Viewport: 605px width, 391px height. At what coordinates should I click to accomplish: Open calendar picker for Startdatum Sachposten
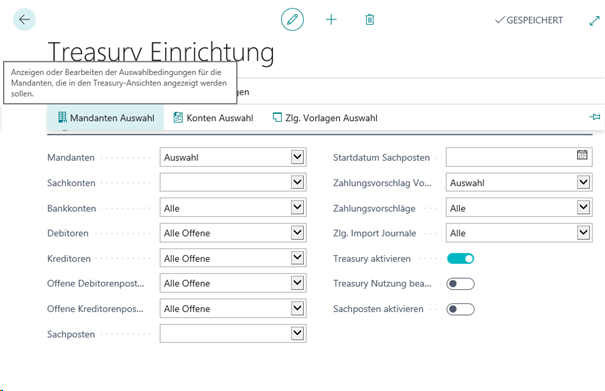click(582, 155)
